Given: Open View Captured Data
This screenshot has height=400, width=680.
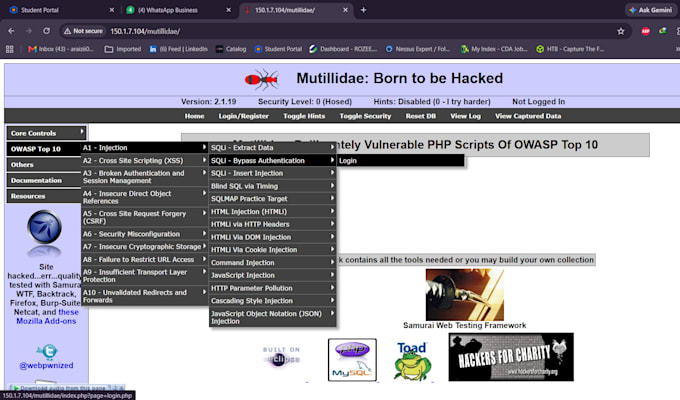Looking at the screenshot, I should point(528,116).
